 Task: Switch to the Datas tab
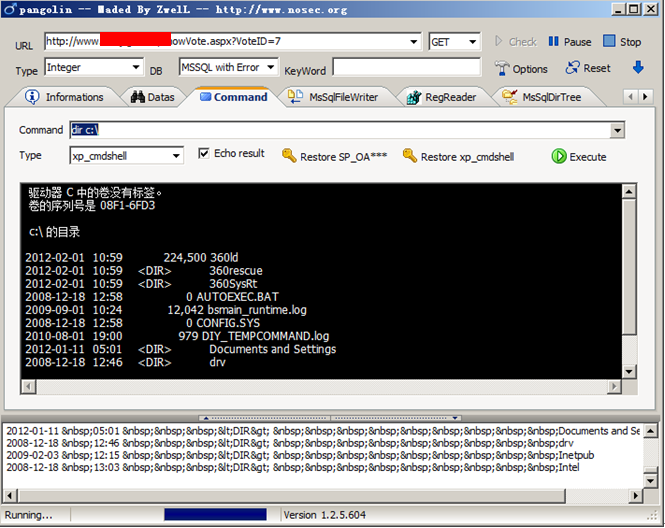(x=153, y=97)
